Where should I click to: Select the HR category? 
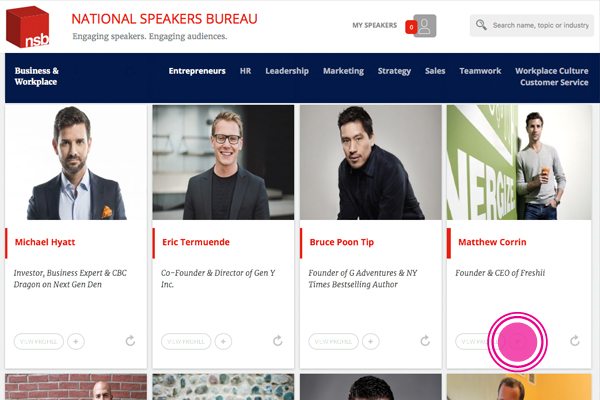pos(245,71)
